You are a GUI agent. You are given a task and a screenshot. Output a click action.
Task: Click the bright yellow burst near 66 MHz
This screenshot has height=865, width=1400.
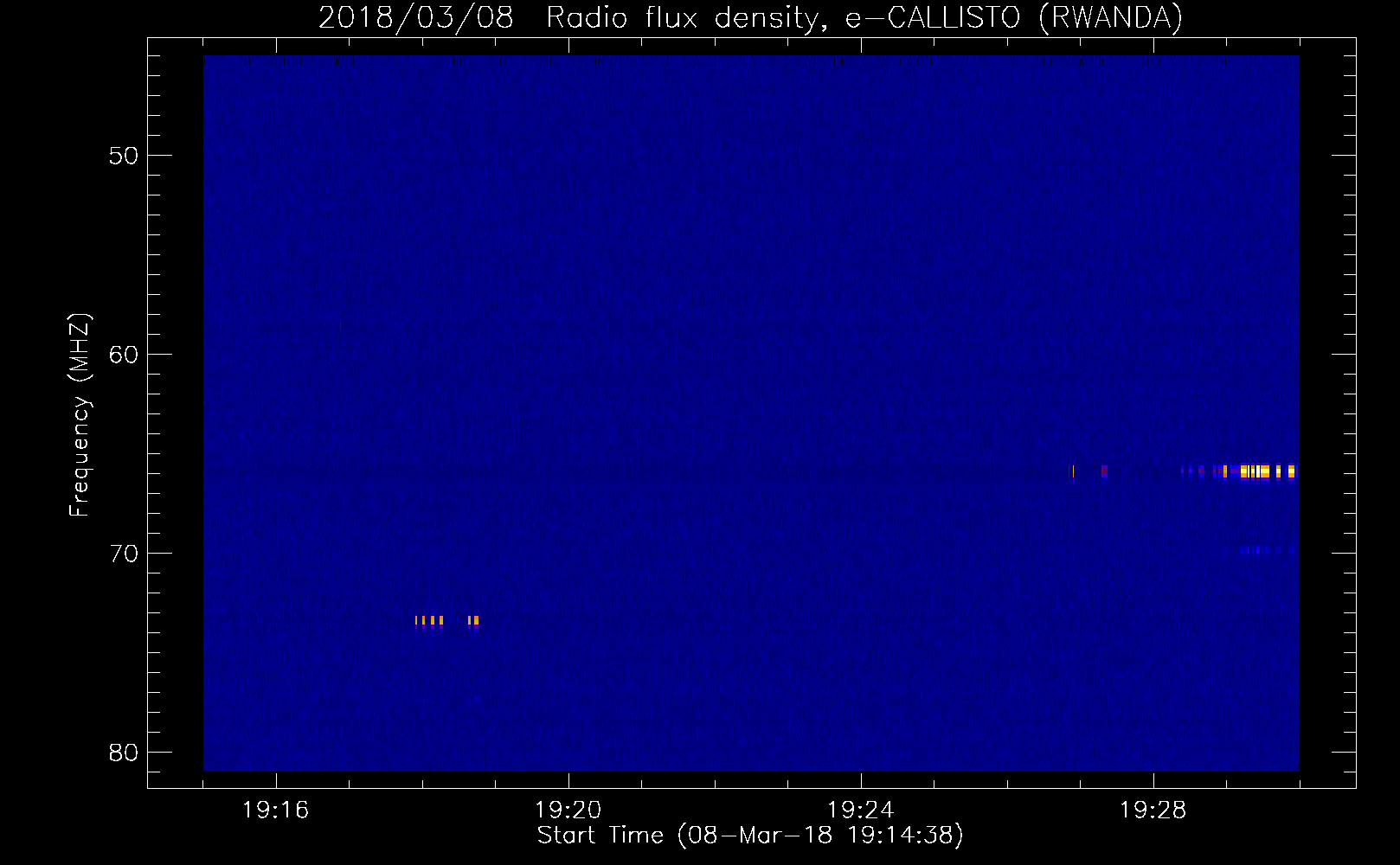pyautogui.click(x=1268, y=471)
